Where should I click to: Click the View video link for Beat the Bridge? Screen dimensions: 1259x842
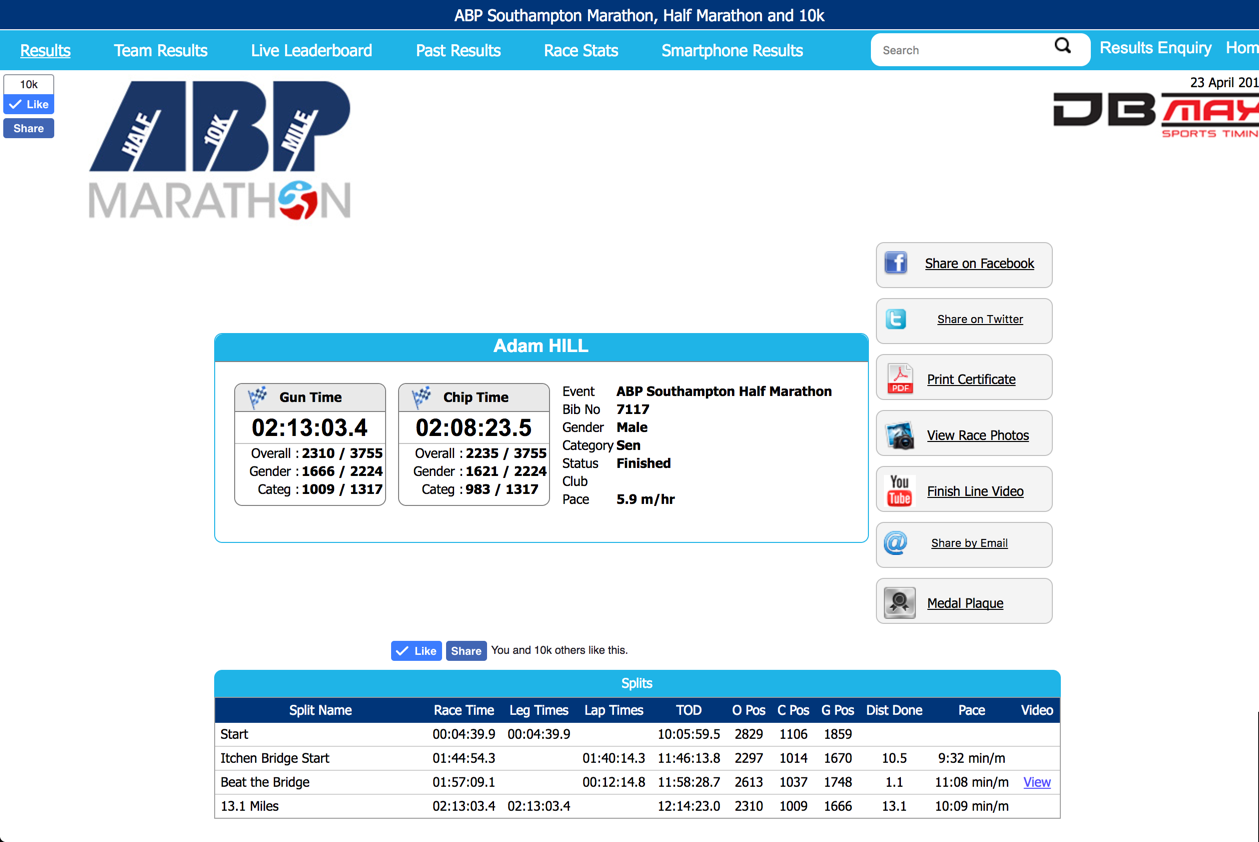[x=1037, y=782]
